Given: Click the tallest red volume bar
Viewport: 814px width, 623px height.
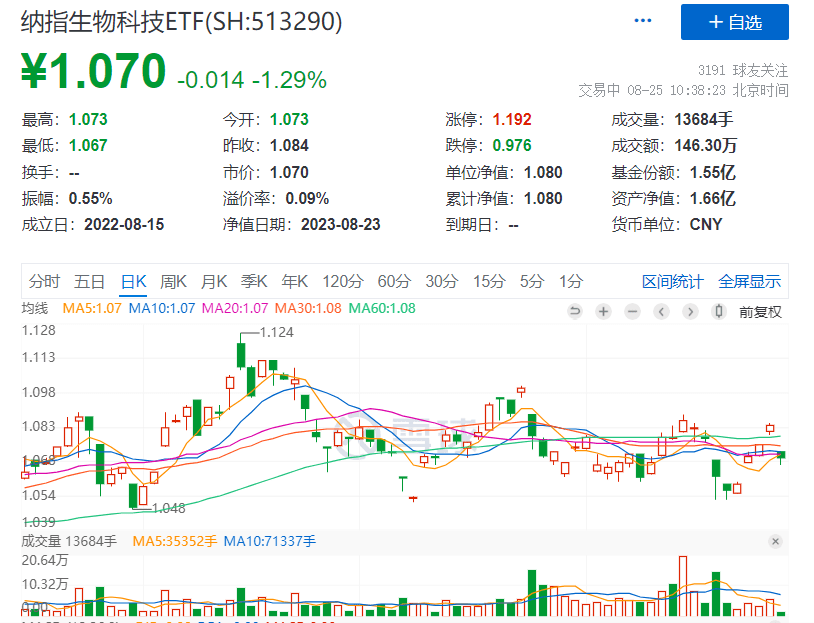Looking at the screenshot, I should pyautogui.click(x=683, y=585).
